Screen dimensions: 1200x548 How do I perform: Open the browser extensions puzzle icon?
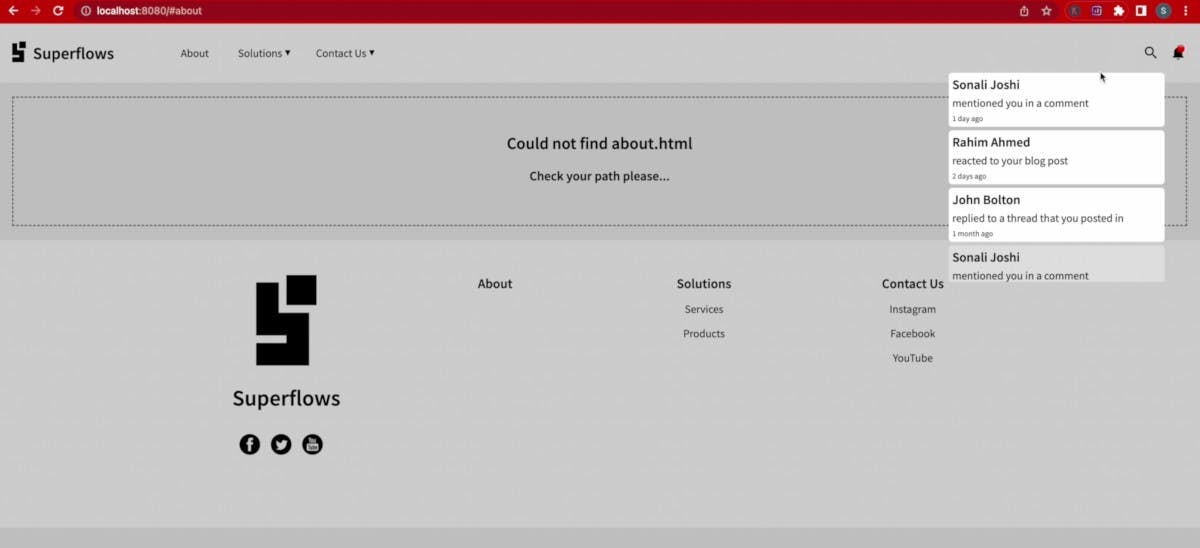(x=1119, y=11)
